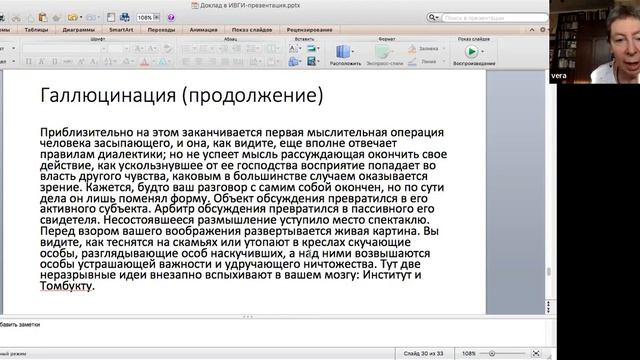The image size is (640, 360).
Task: Go to next slide using double arrows
Action: (549, 310)
